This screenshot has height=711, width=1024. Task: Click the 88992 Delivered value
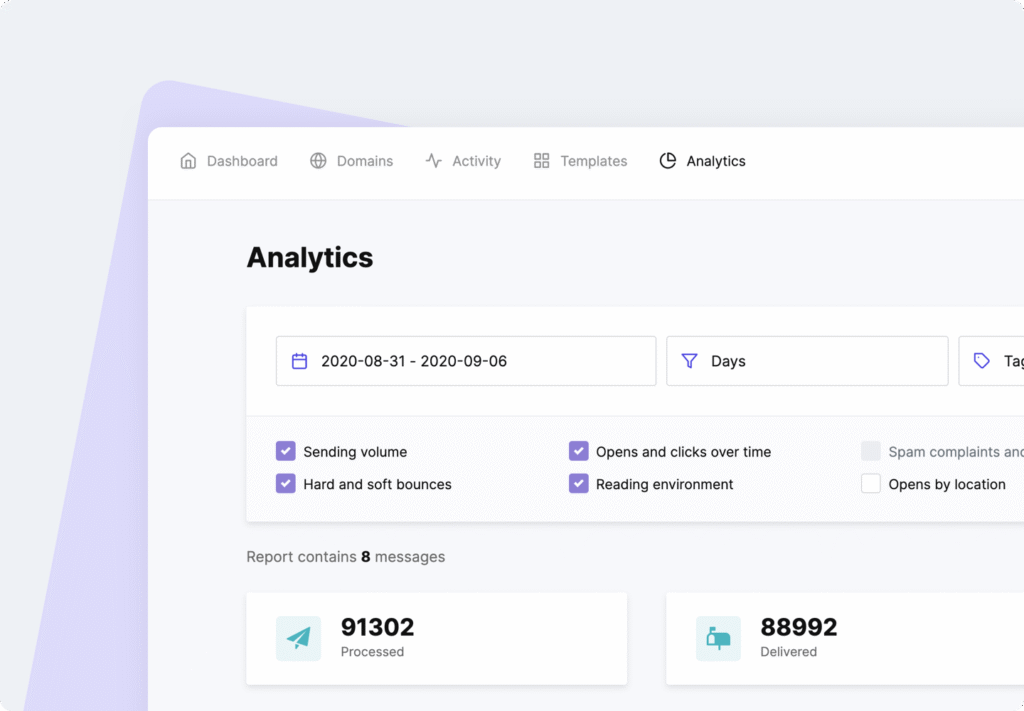(x=799, y=627)
